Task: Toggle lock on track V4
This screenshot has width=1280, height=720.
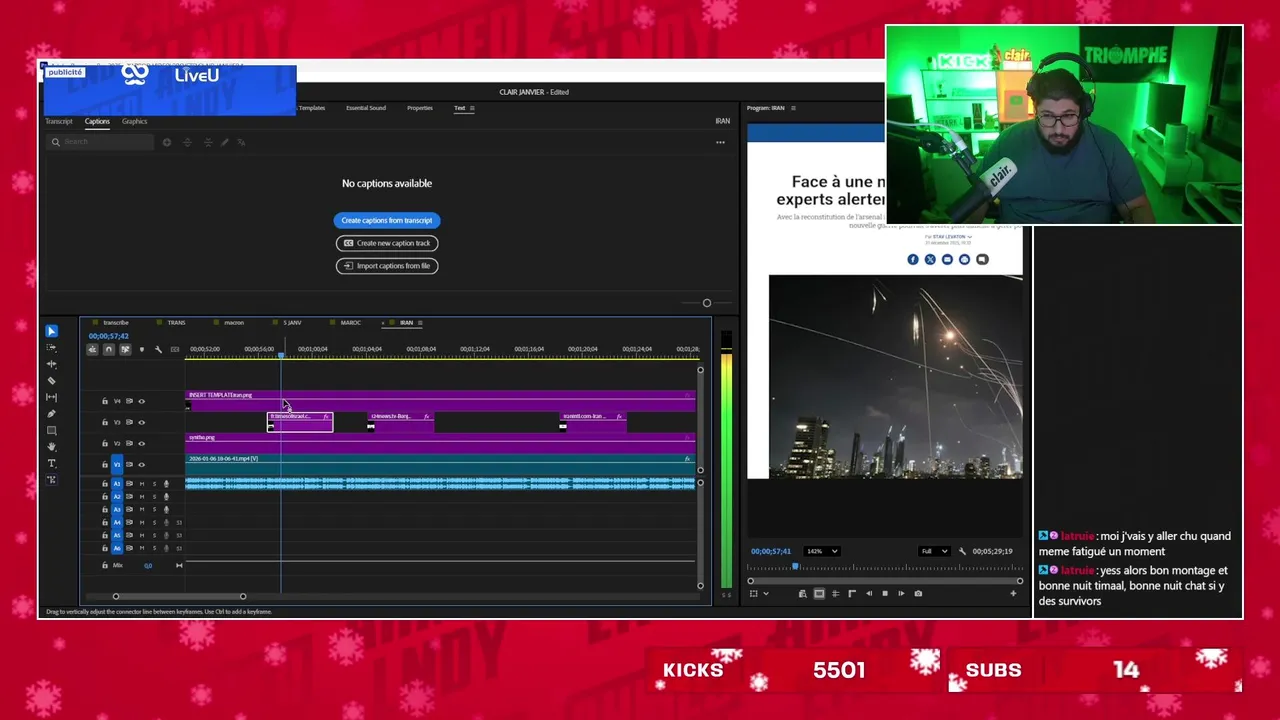Action: coord(105,401)
